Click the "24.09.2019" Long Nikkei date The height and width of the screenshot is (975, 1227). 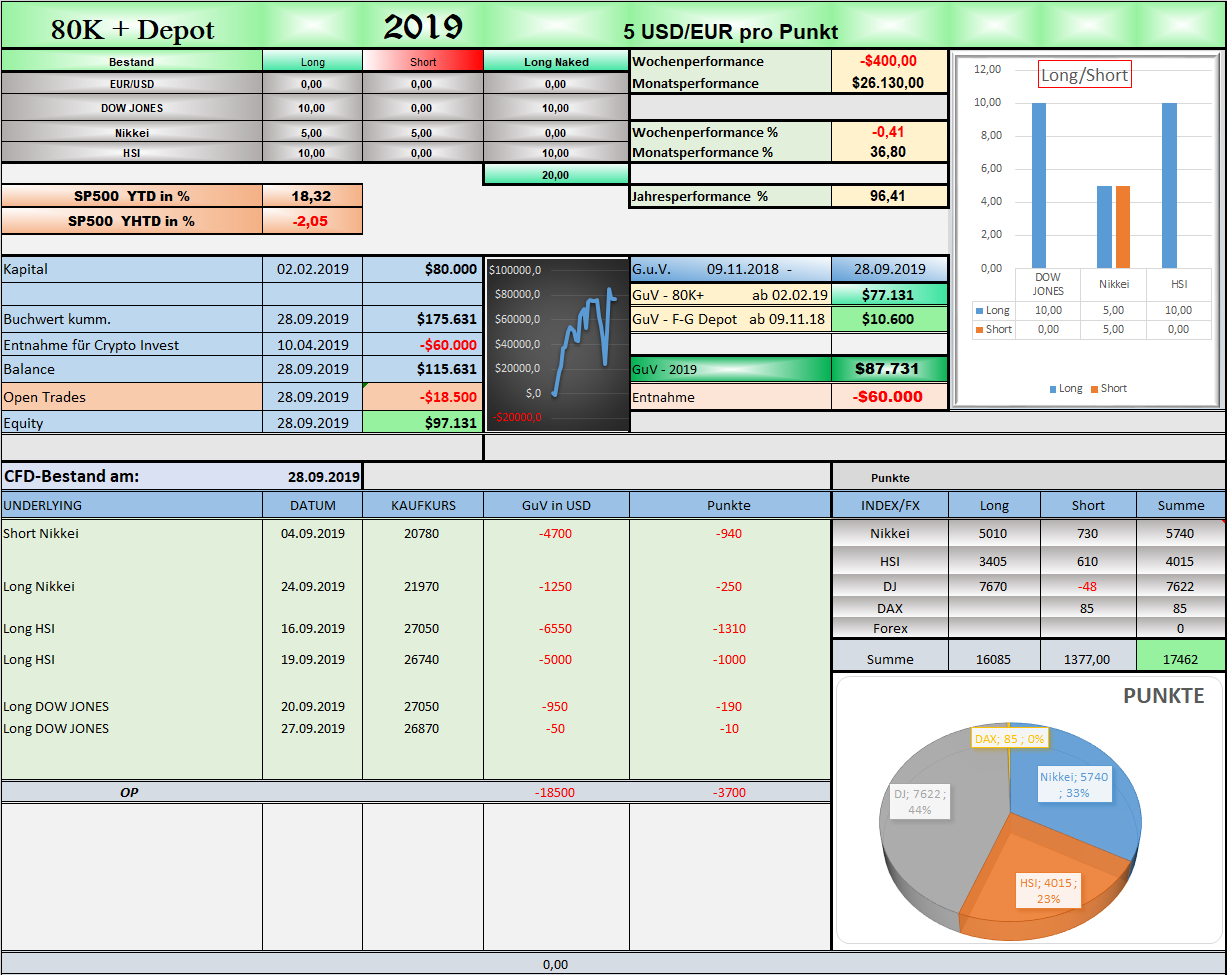click(313, 586)
